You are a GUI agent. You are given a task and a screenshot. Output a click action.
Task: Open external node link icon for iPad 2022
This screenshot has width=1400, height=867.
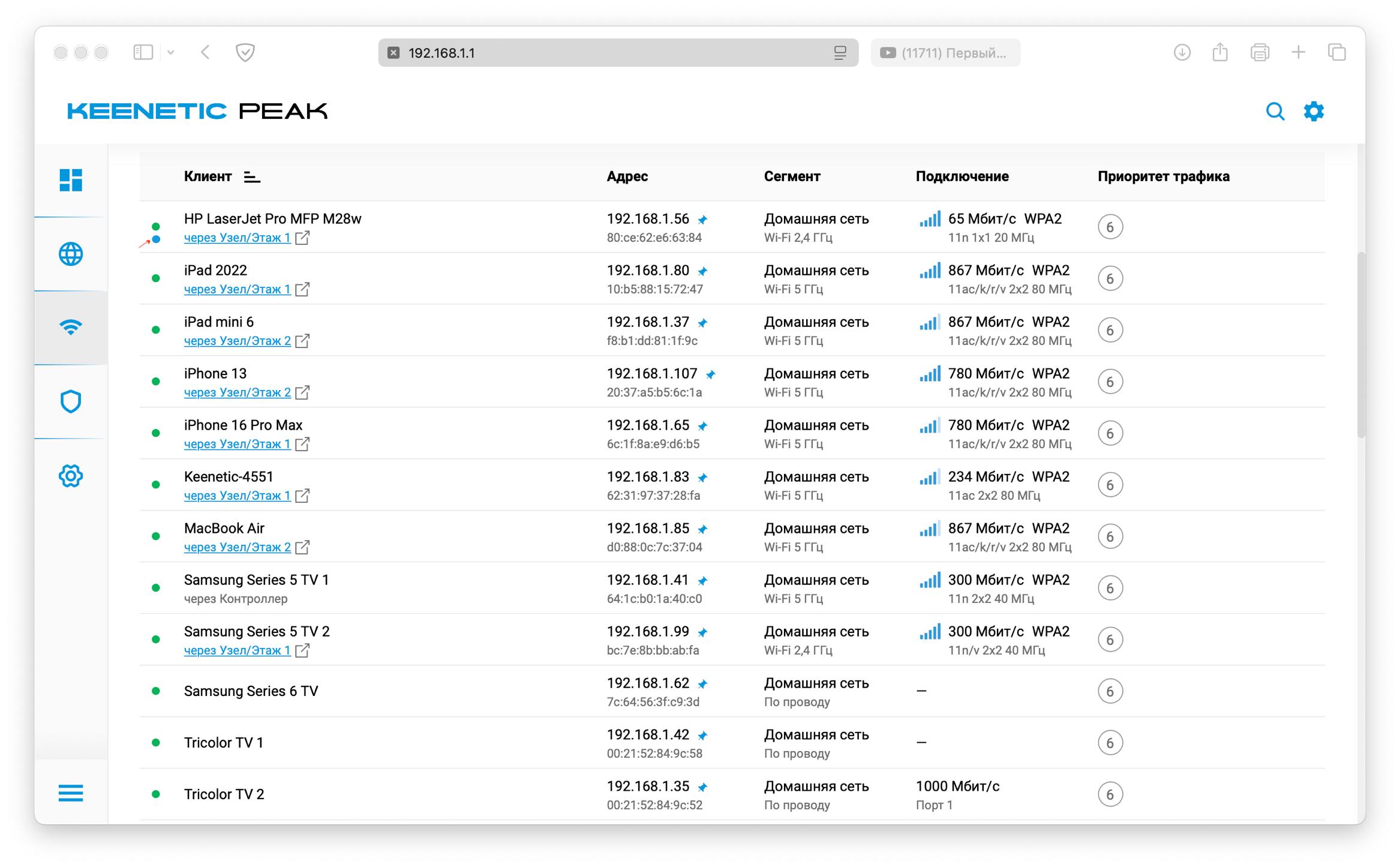303,290
